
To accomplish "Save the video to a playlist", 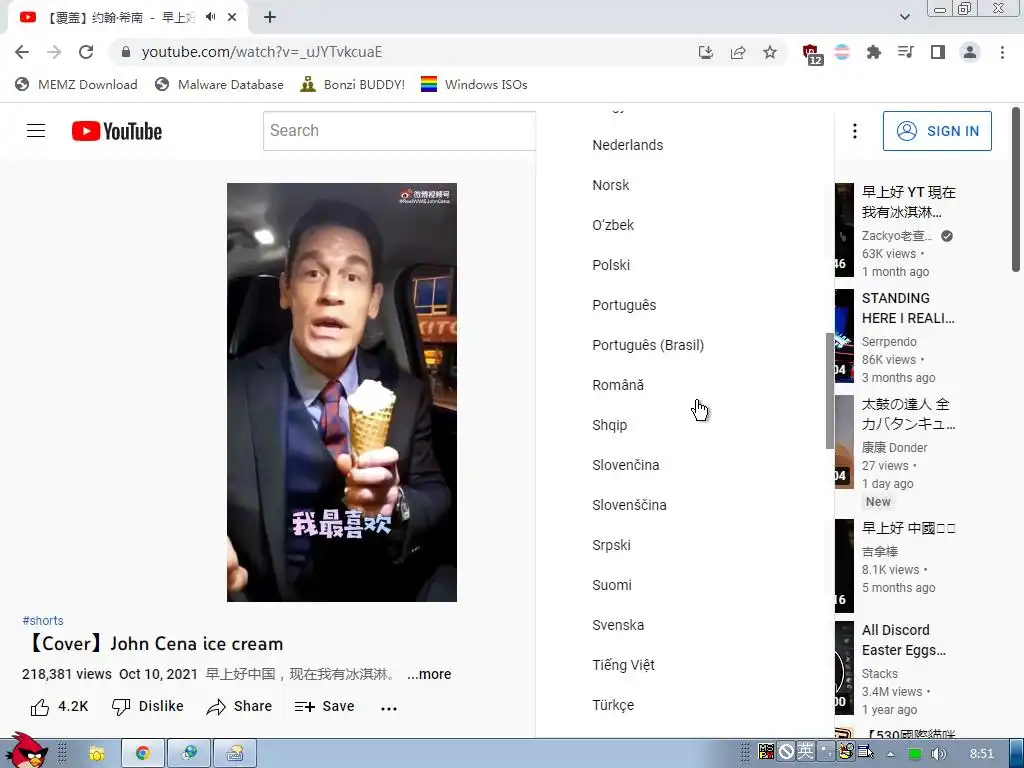I will coord(325,707).
